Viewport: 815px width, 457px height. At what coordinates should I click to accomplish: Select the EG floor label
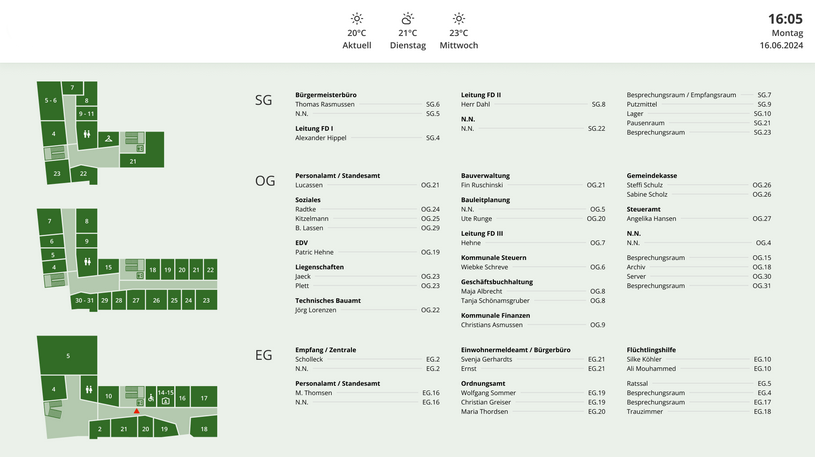[x=264, y=355]
